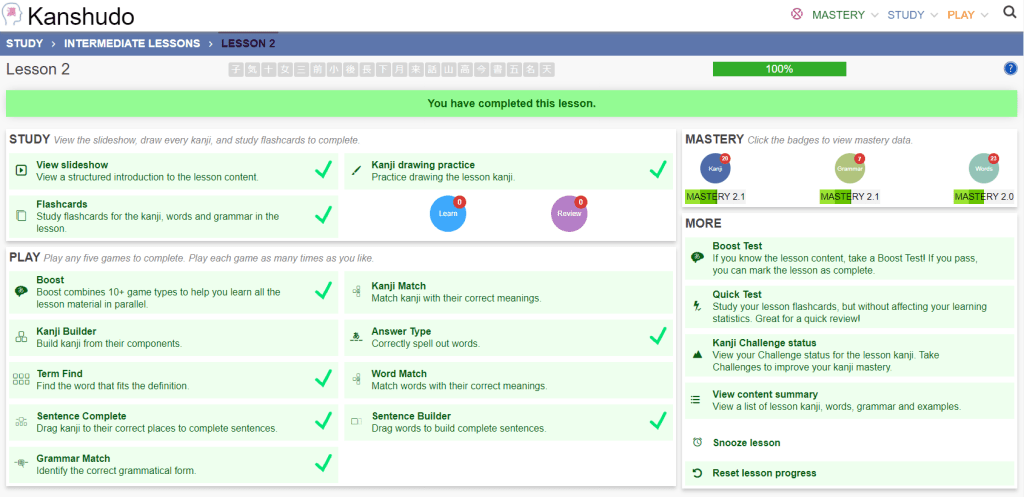Click the Quick Test lightning icon

(697, 305)
